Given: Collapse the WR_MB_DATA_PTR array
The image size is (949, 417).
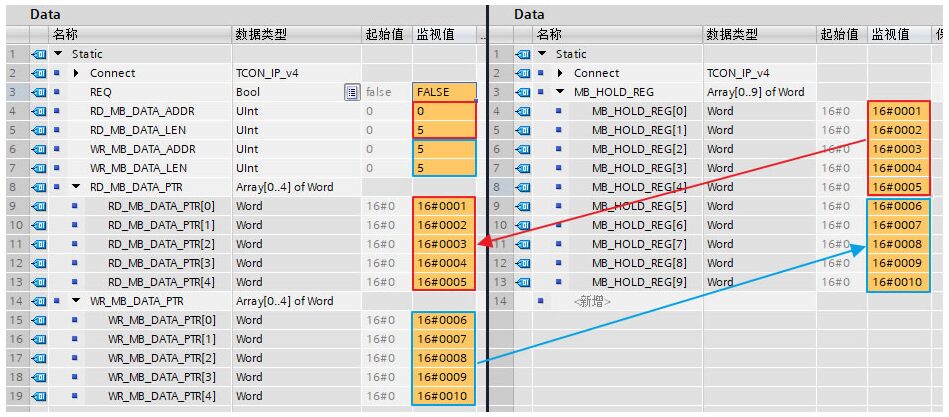Looking at the screenshot, I should click(x=76, y=301).
